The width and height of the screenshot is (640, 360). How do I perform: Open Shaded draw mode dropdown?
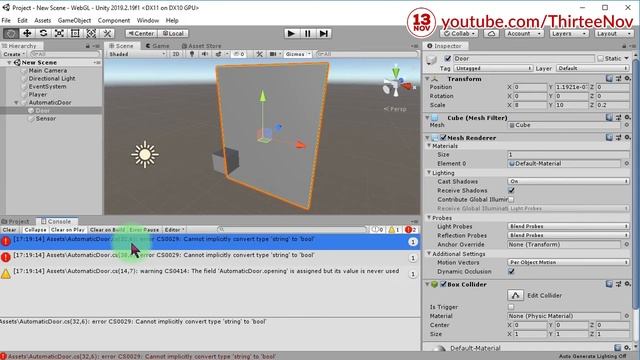(x=137, y=54)
